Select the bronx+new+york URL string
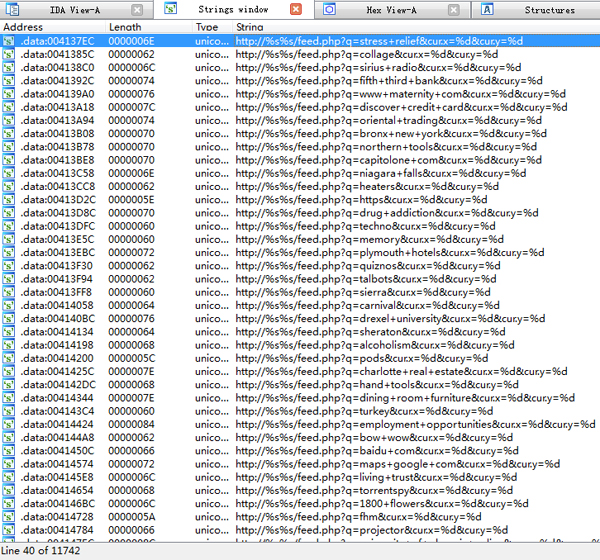Image resolution: width=600 pixels, height=560 pixels. click(x=391, y=134)
